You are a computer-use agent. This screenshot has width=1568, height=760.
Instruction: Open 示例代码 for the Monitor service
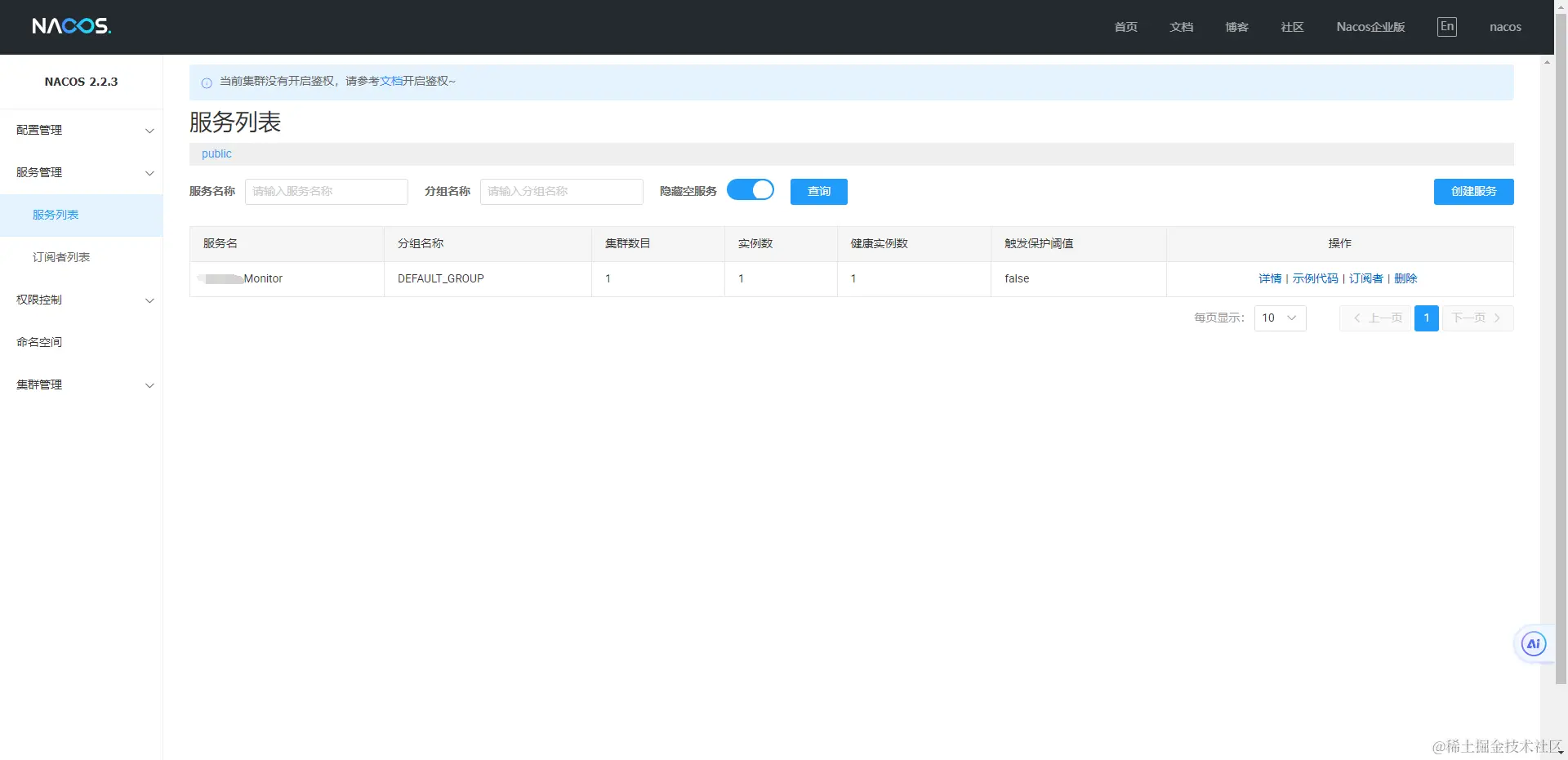point(1315,278)
